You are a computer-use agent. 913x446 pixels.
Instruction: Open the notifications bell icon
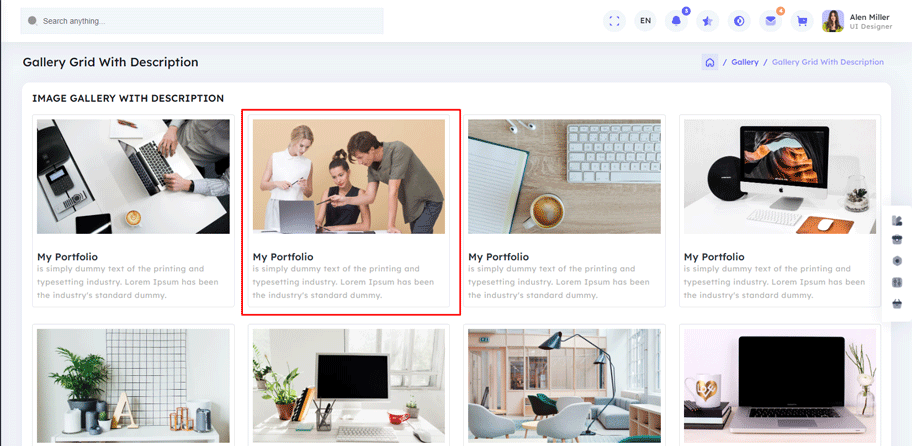tap(676, 21)
